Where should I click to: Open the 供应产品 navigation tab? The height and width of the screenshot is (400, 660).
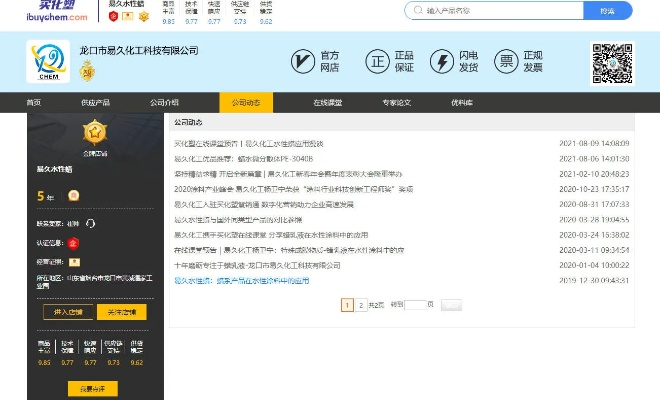95,102
